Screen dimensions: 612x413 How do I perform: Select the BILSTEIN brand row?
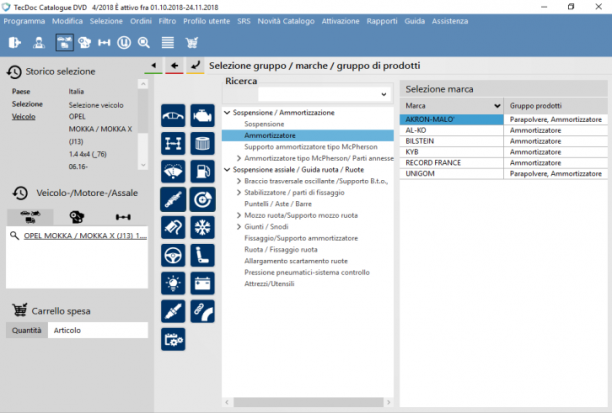point(503,141)
